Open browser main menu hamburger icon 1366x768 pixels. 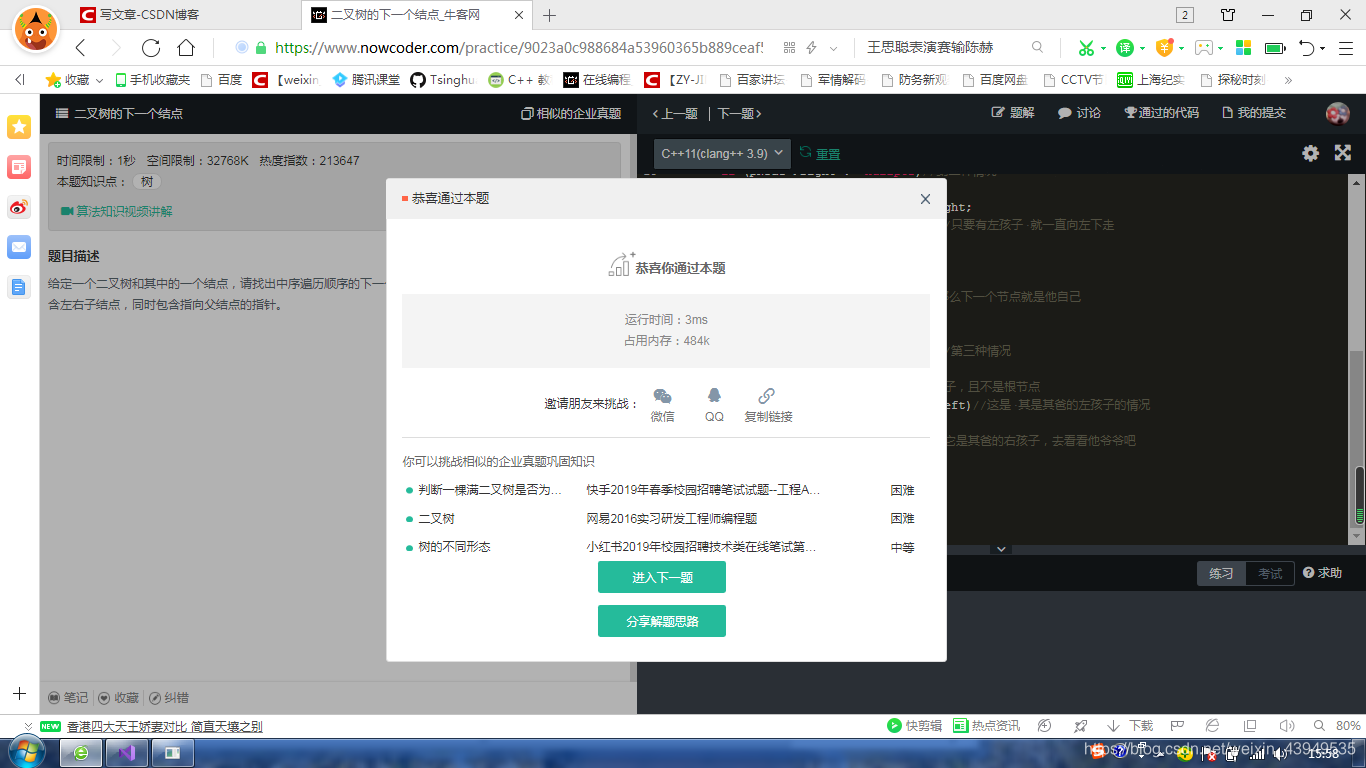pyautogui.click(x=1347, y=48)
